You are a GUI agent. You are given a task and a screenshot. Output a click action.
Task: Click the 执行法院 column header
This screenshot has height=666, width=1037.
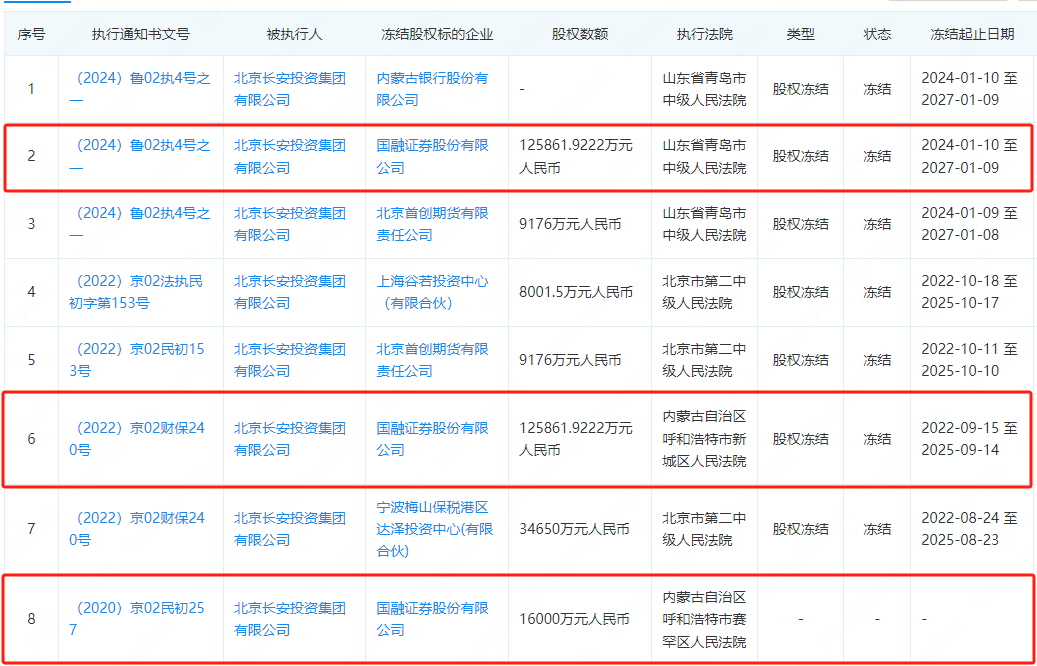[704, 34]
